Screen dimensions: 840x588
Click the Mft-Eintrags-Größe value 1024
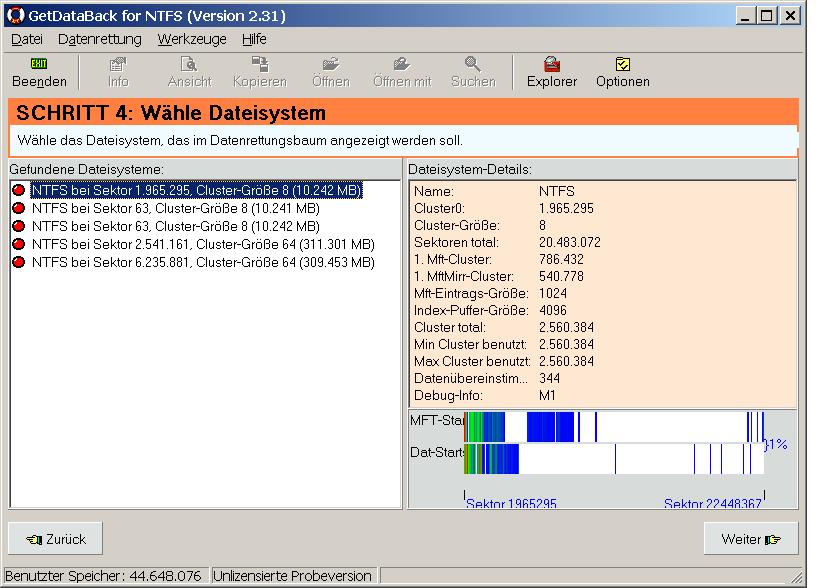[x=553, y=293]
